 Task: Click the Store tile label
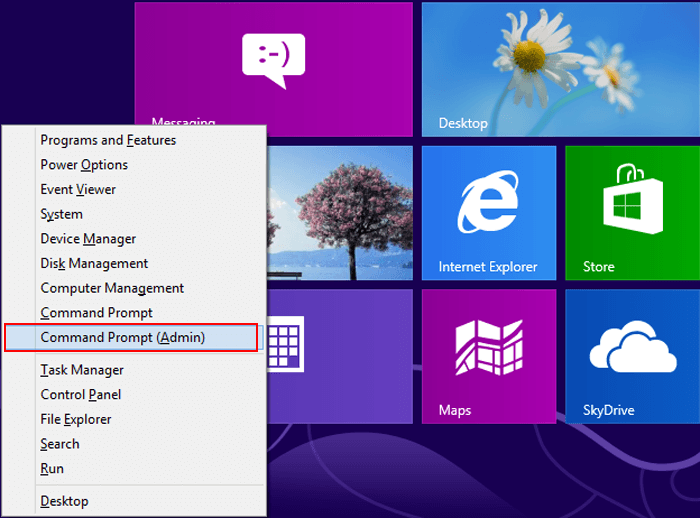(599, 267)
